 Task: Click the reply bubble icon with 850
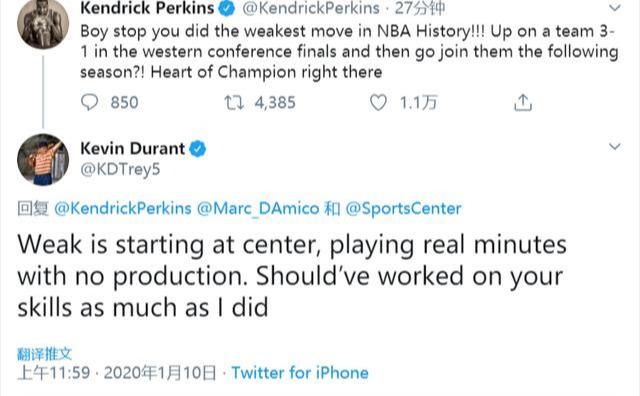[89, 102]
